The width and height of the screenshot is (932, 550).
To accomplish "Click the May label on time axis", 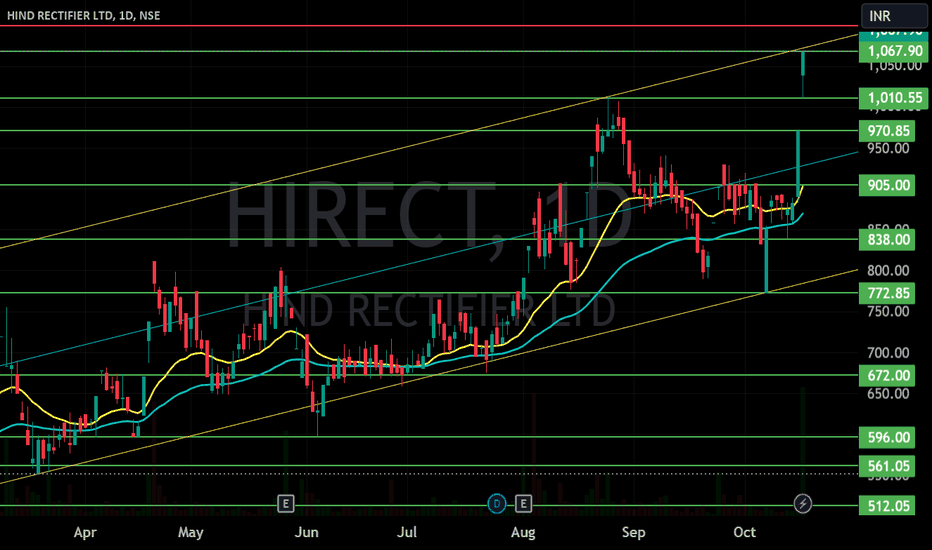I will click(191, 533).
